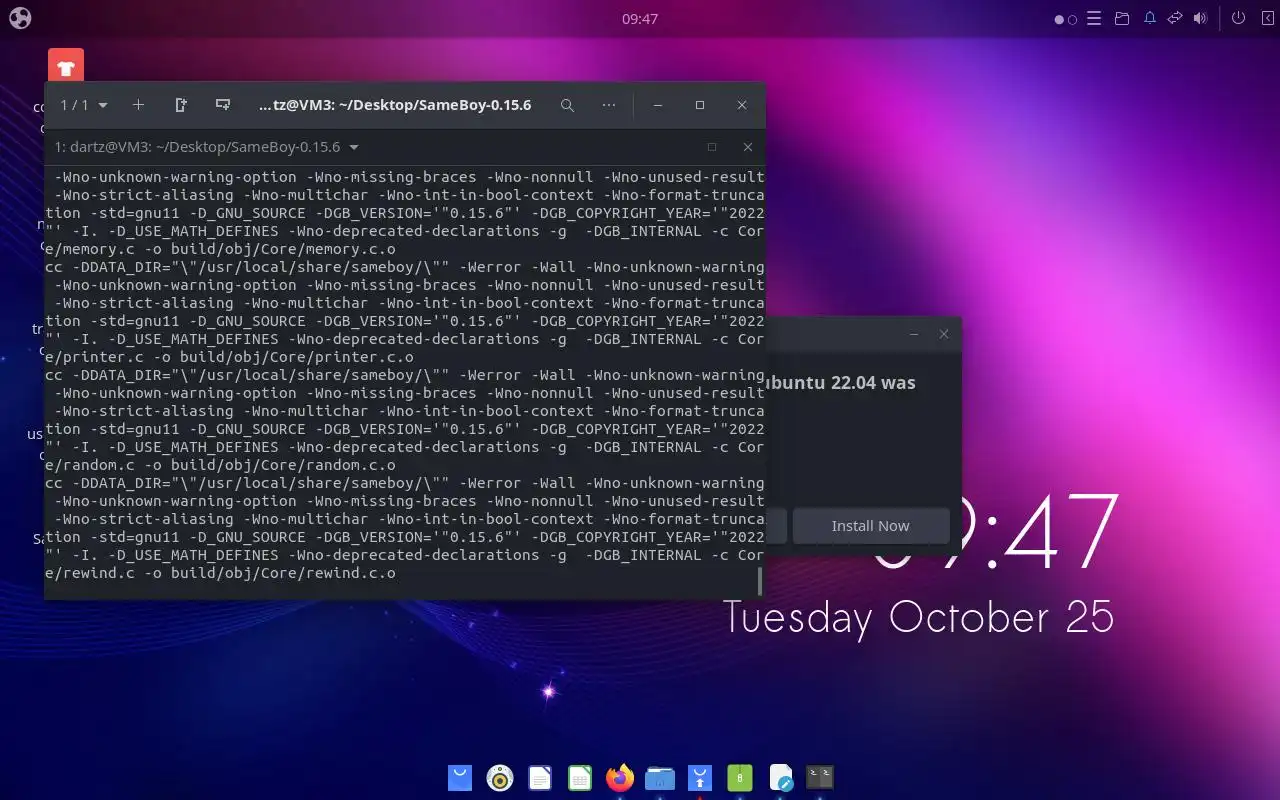Image resolution: width=1280 pixels, height=800 pixels.
Task: Open the power menu icon
Action: click(1238, 18)
